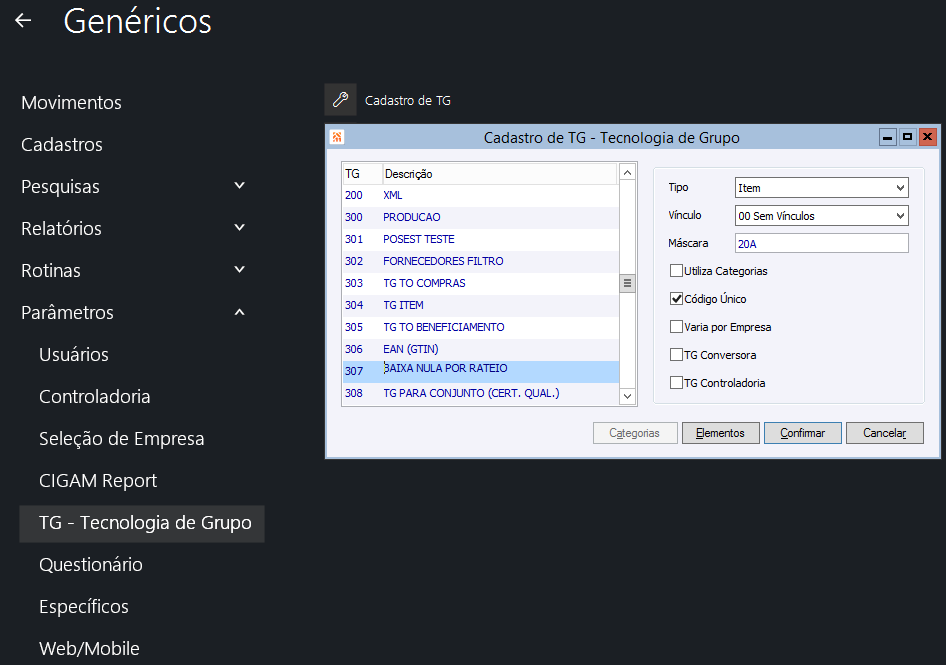The width and height of the screenshot is (946, 665).
Task: Select TG - Tecnologia de Grupo item
Action: (142, 523)
